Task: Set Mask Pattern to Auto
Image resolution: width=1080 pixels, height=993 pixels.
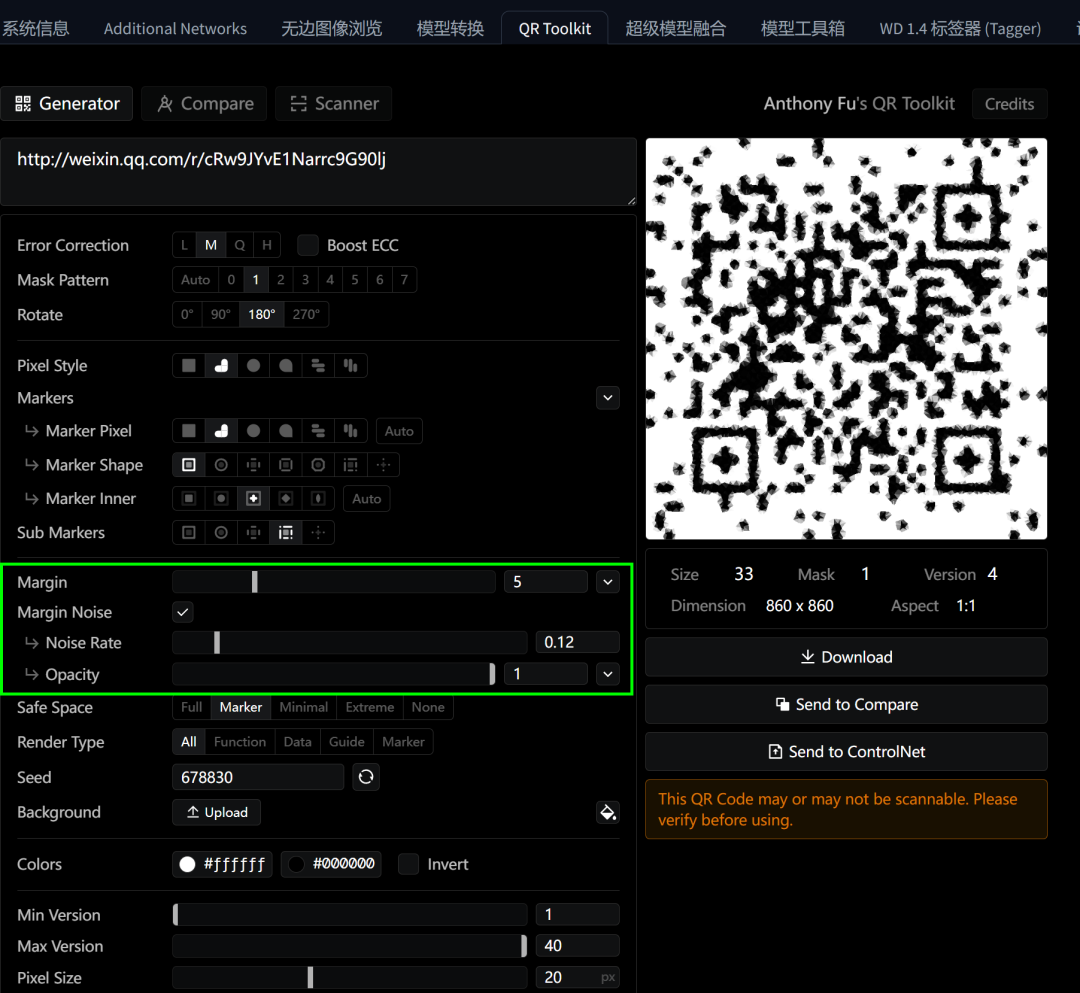Action: 196,280
